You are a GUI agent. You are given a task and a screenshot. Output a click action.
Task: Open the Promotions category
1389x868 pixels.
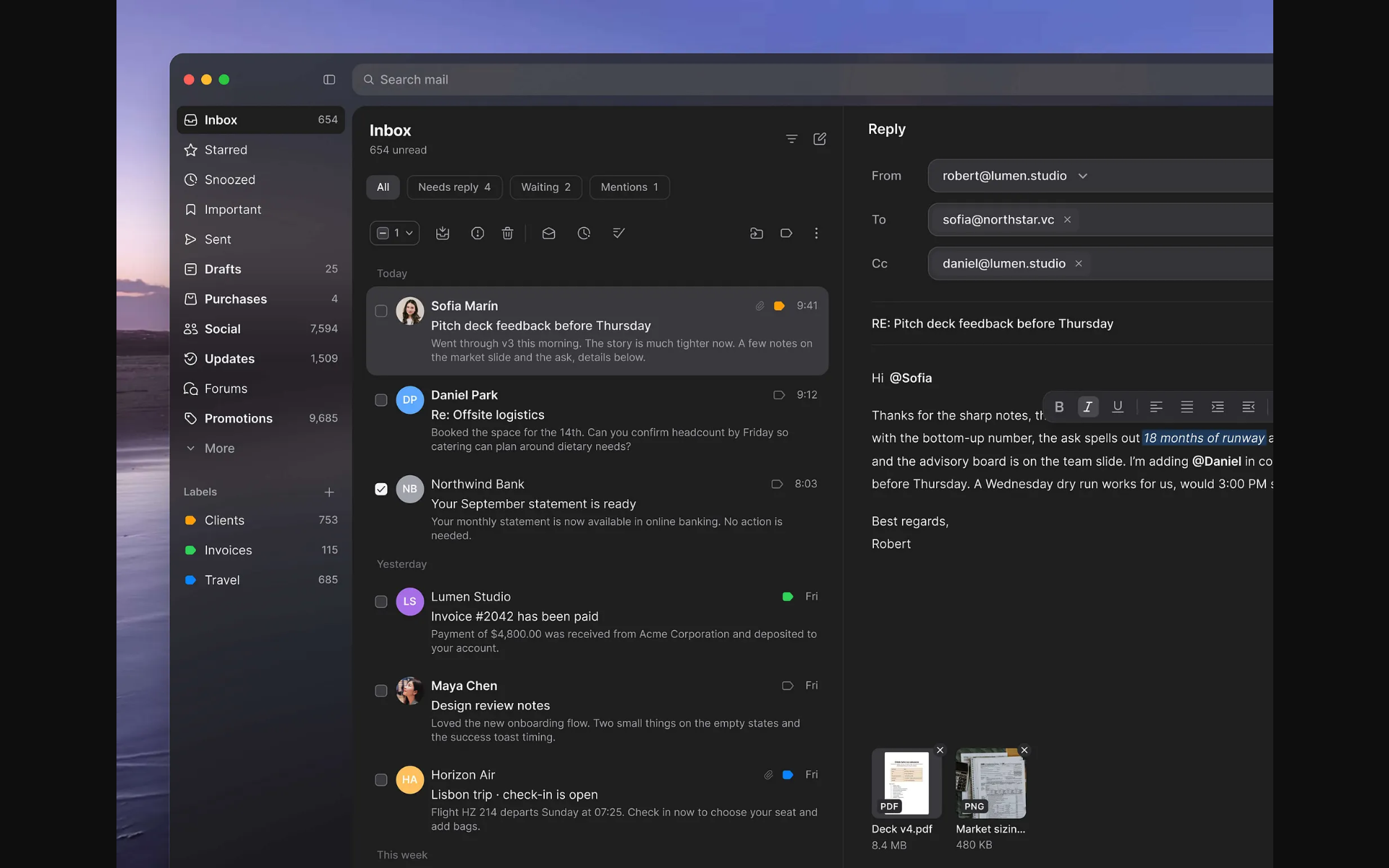pyautogui.click(x=260, y=419)
